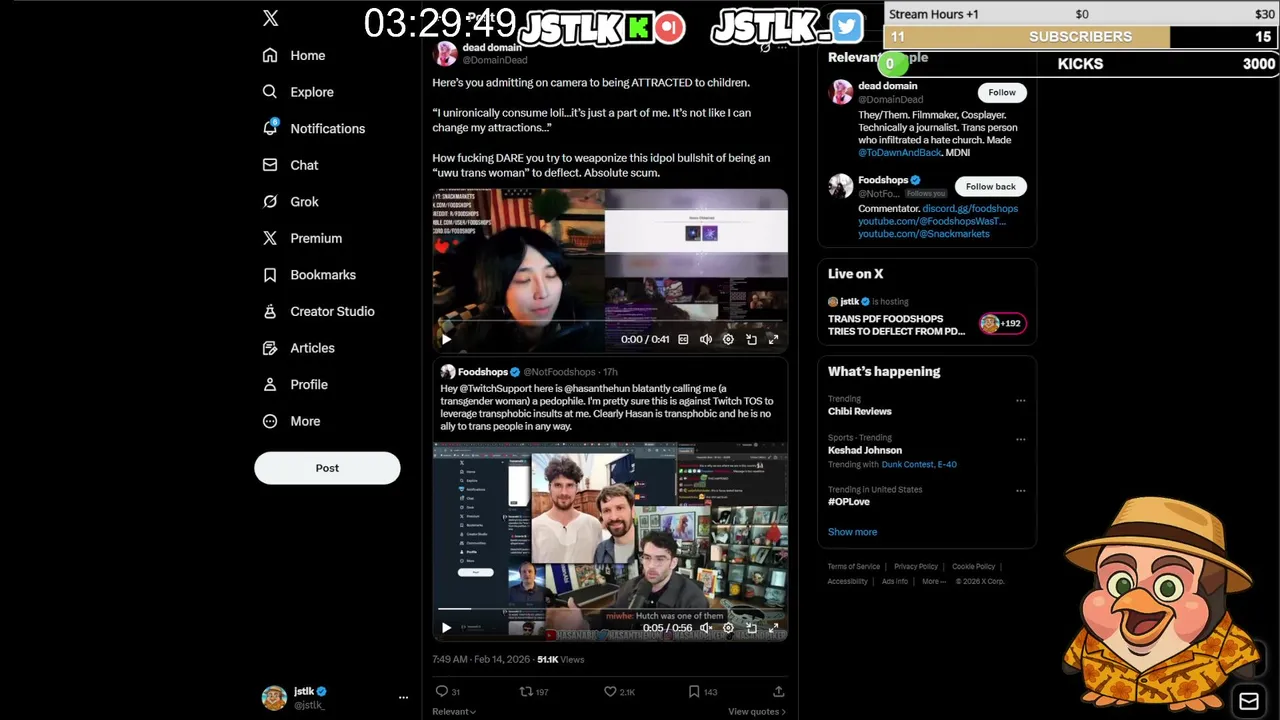Viewport: 1280px width, 720px height.
Task: Click Dunk Contest, E-40 trending link
Action: [919, 464]
